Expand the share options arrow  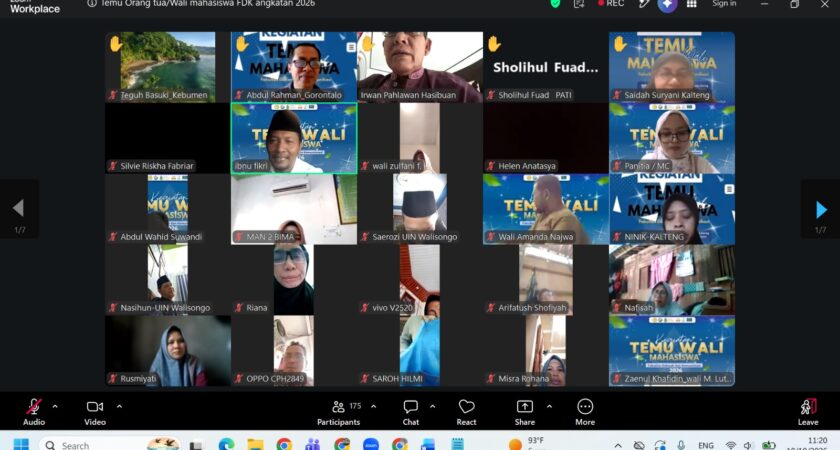tap(549, 407)
